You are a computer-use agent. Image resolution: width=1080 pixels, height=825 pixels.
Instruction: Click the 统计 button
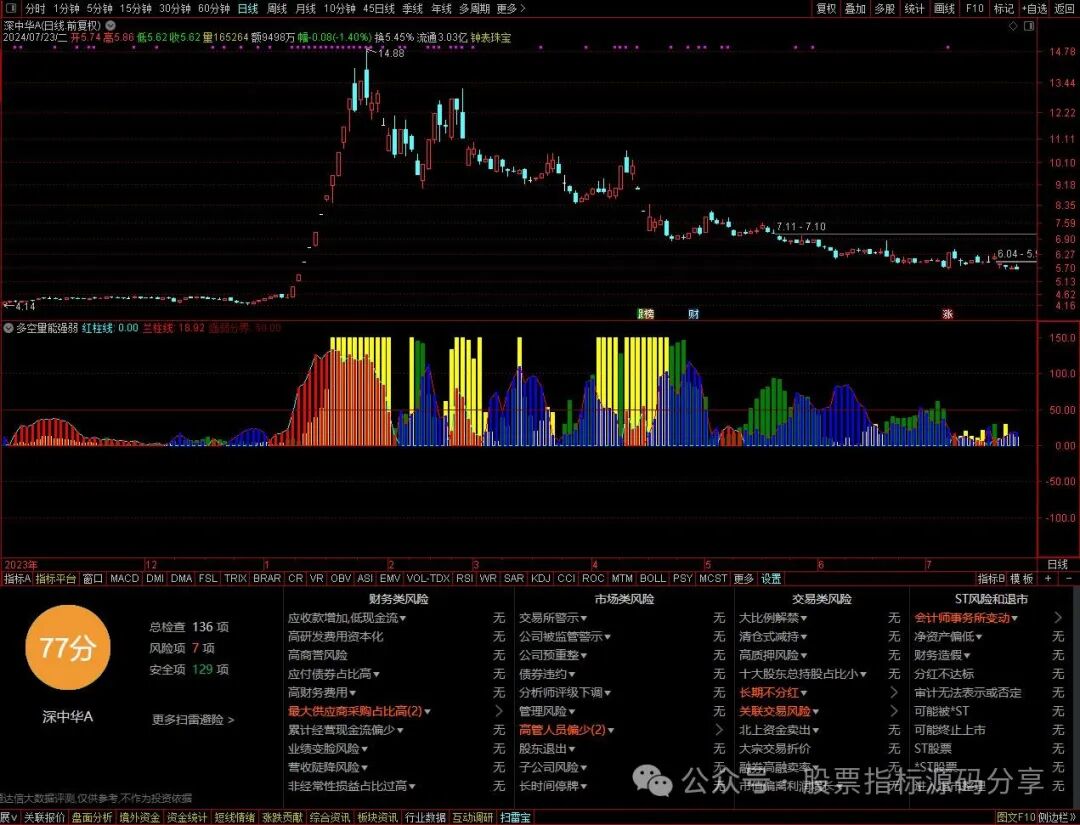[914, 8]
